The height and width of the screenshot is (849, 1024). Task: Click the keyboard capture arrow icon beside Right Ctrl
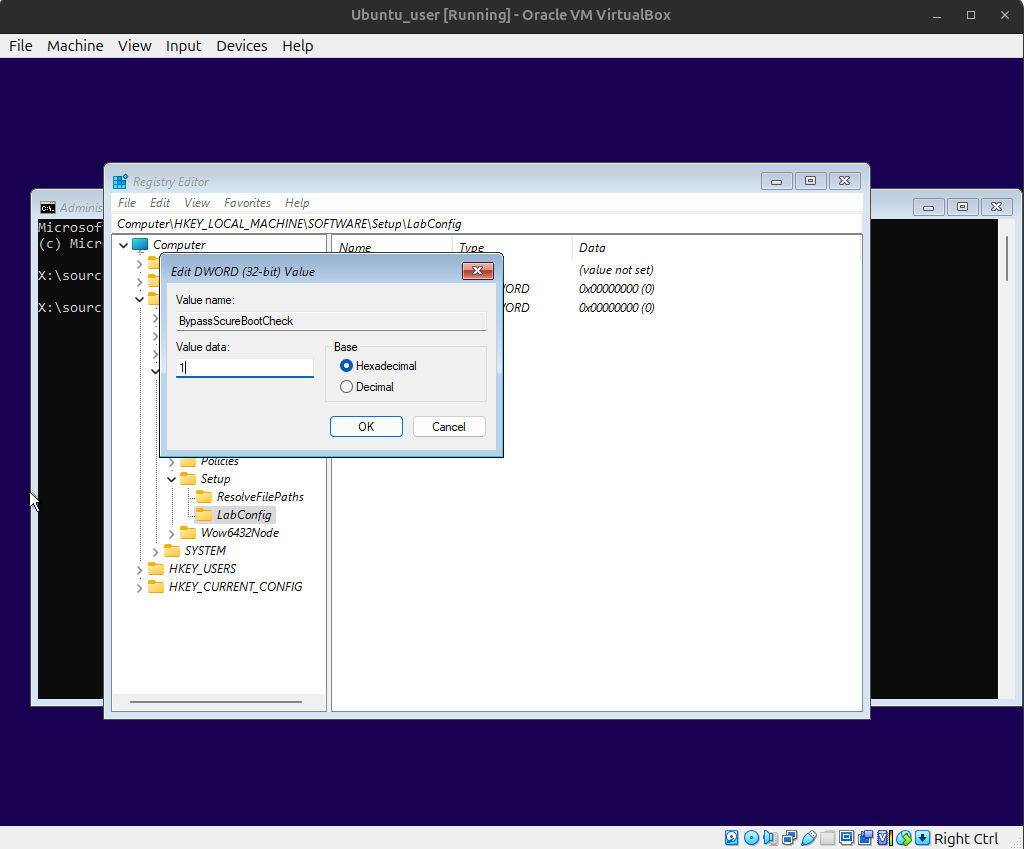point(923,838)
